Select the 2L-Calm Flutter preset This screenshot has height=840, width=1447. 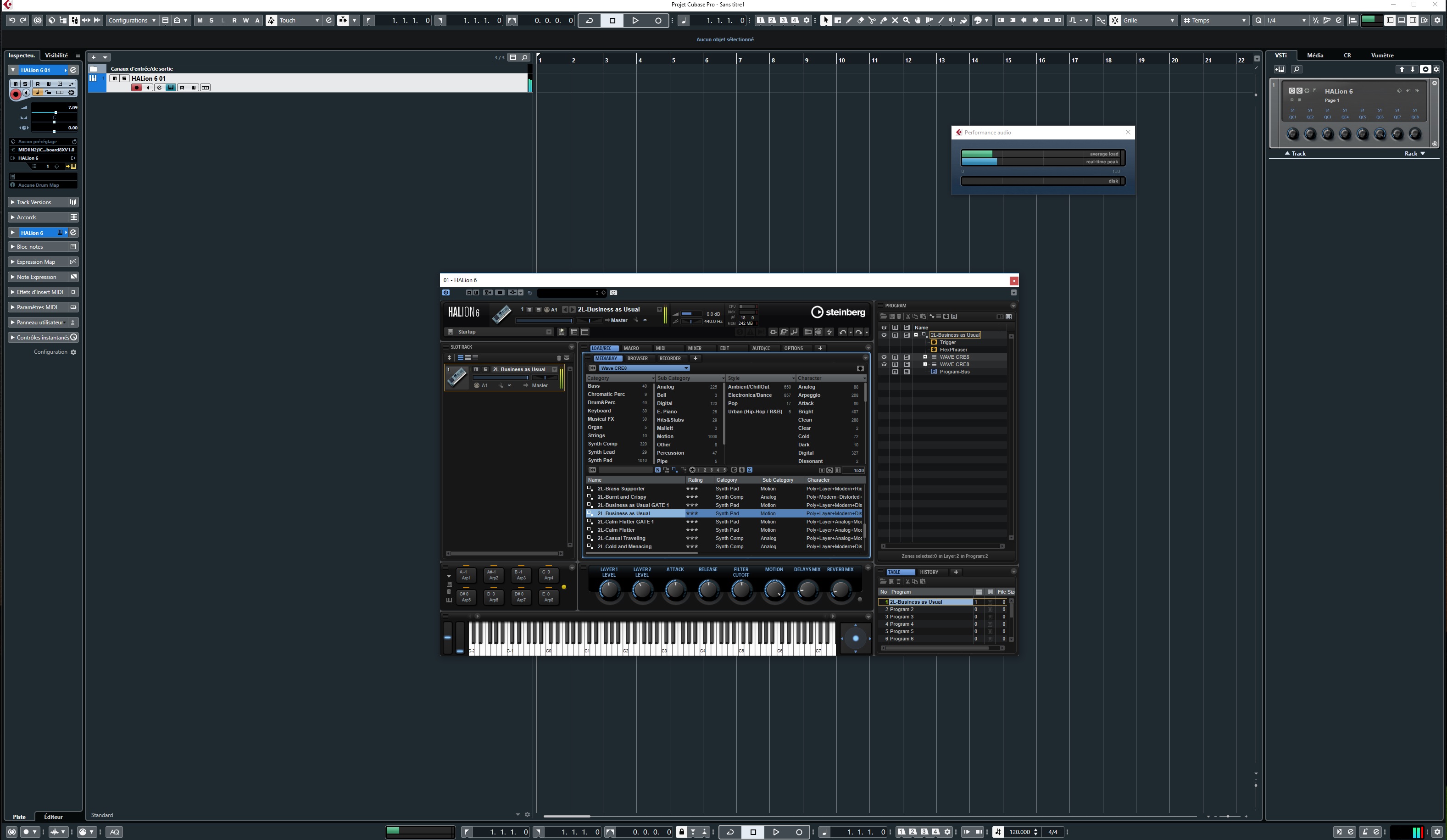(x=617, y=529)
